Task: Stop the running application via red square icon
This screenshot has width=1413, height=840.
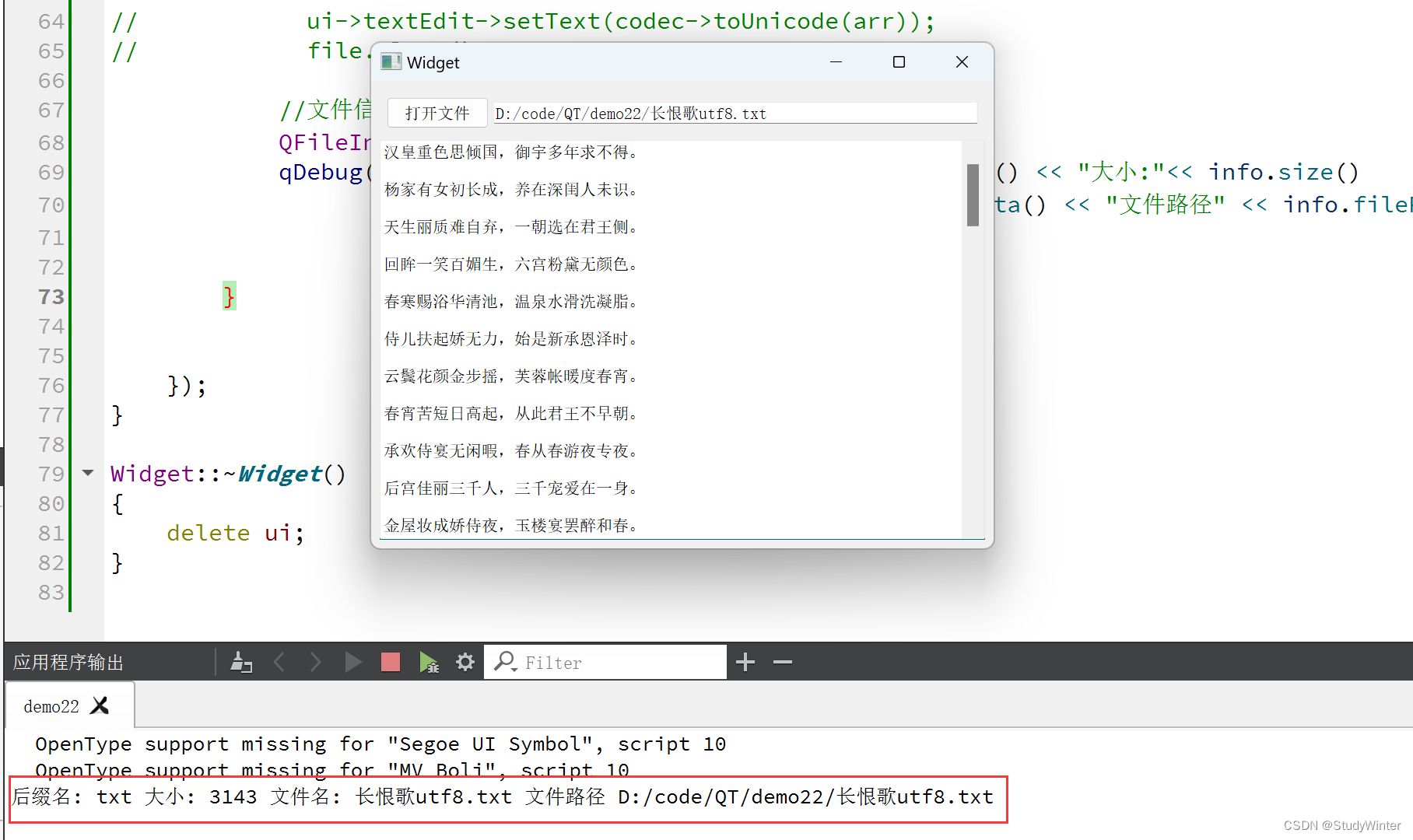Action: [x=390, y=662]
